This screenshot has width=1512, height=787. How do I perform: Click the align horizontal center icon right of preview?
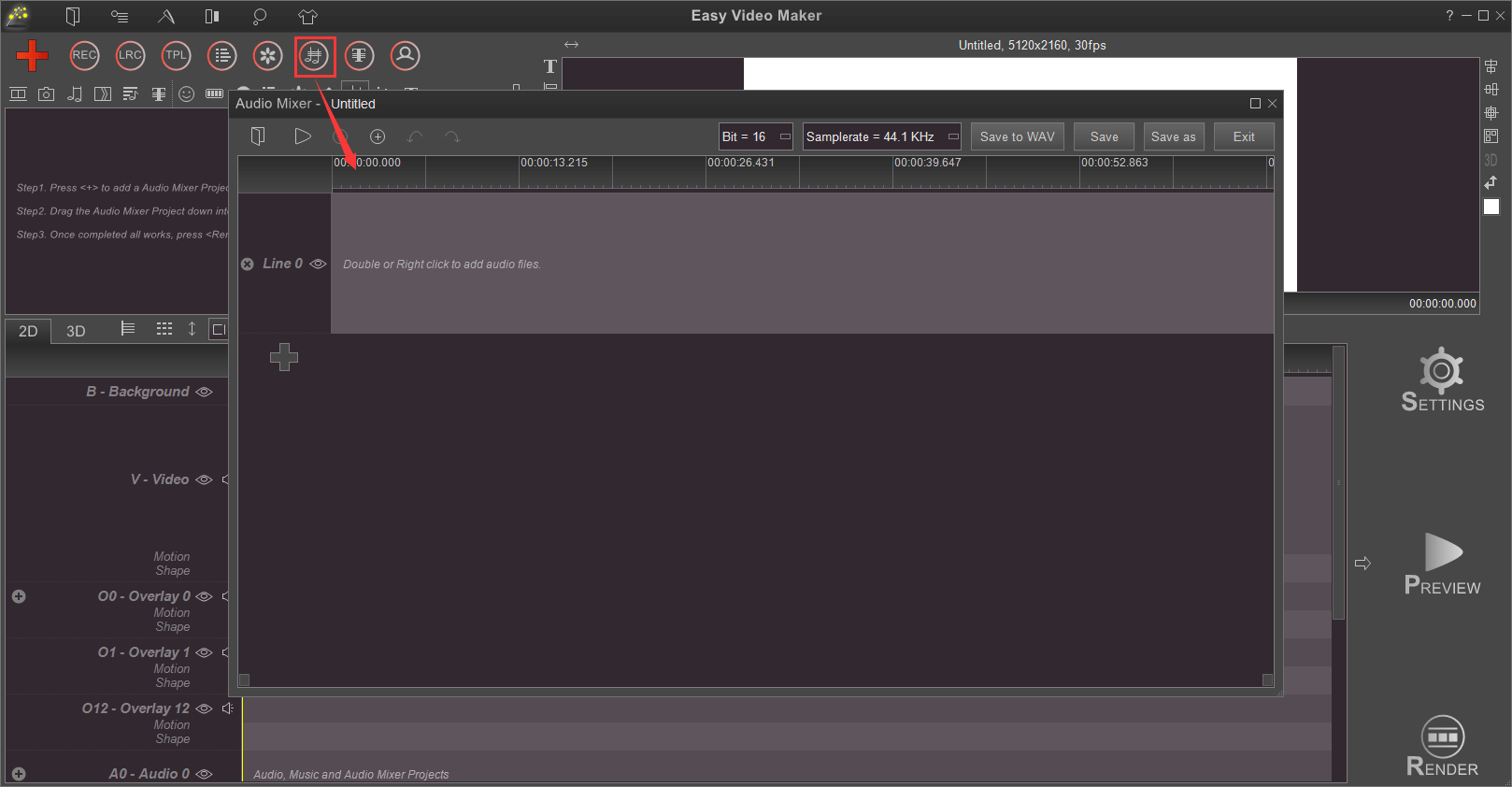1491,90
